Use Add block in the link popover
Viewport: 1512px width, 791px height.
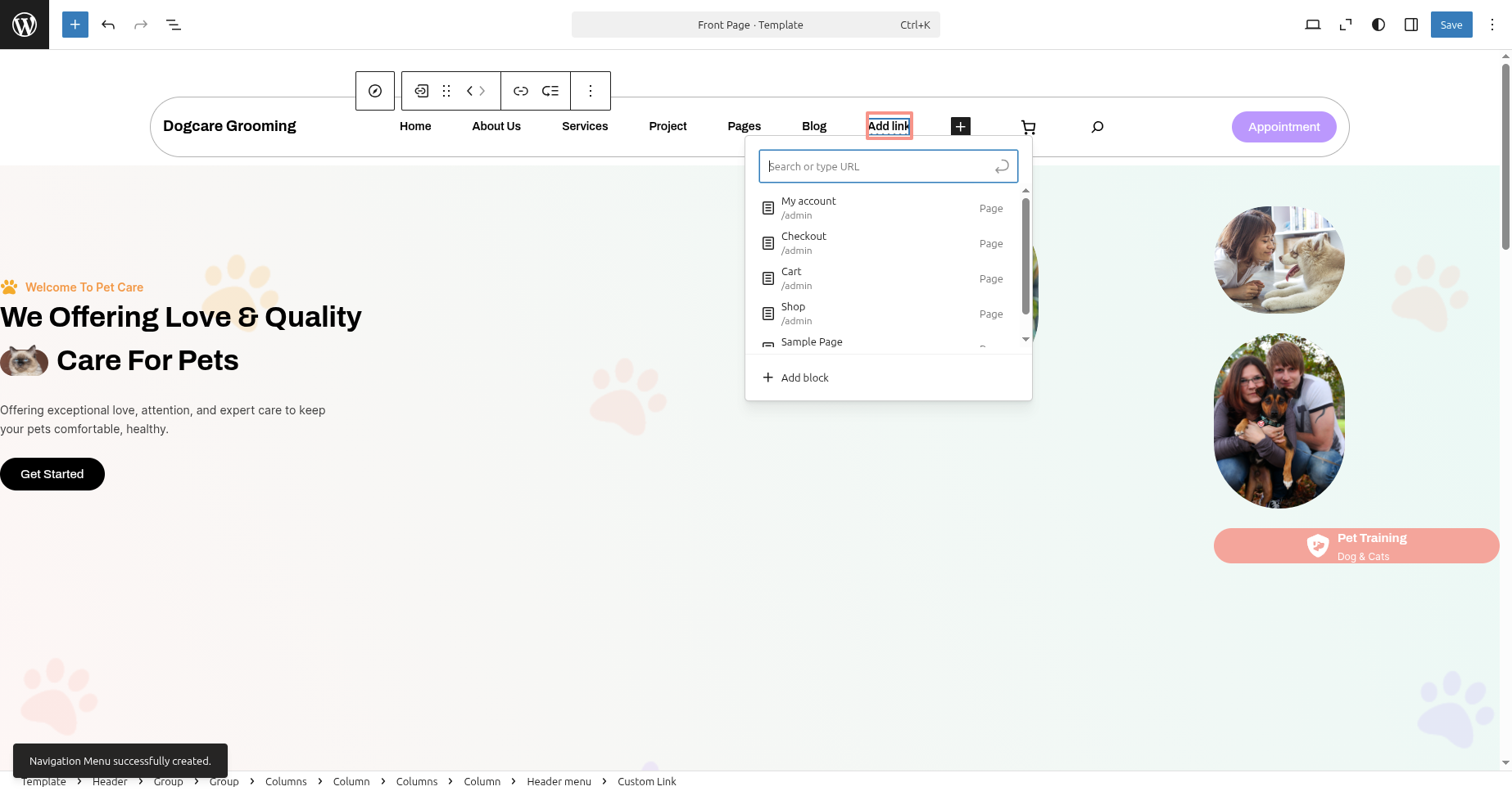click(888, 377)
